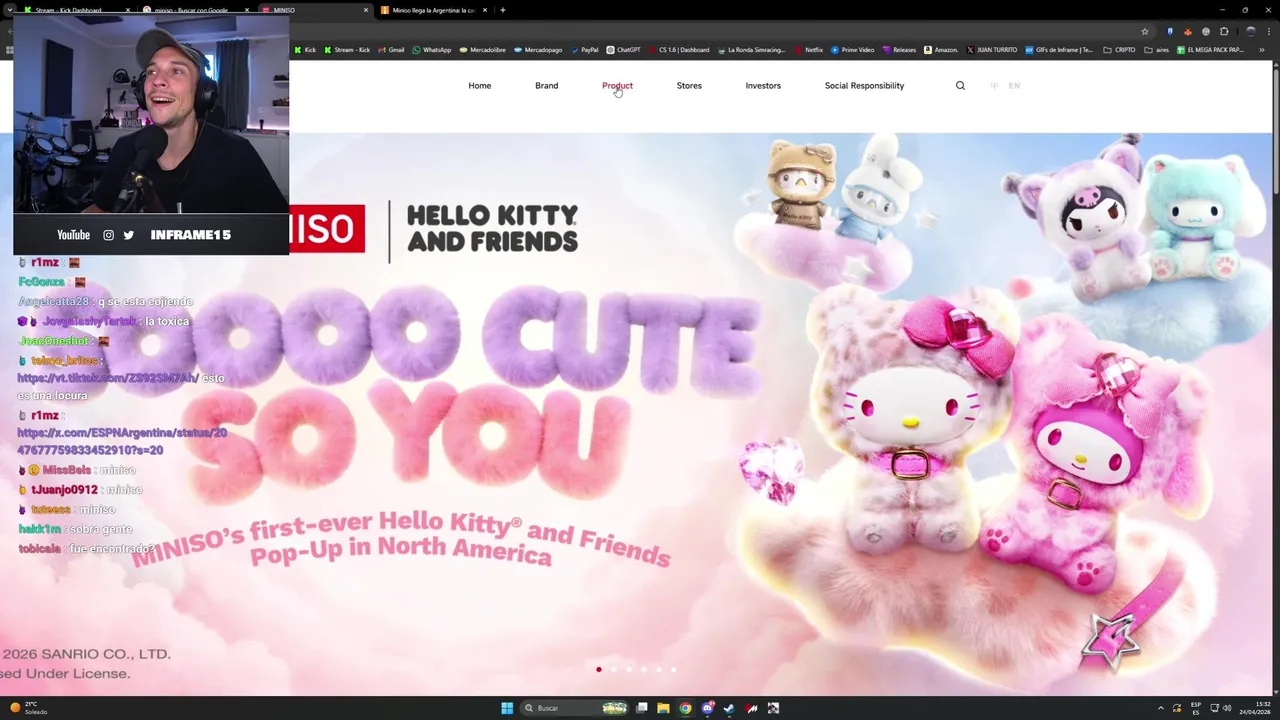Screen dimensions: 1280x720
Task: Switch site language to EN
Action: [1014, 86]
